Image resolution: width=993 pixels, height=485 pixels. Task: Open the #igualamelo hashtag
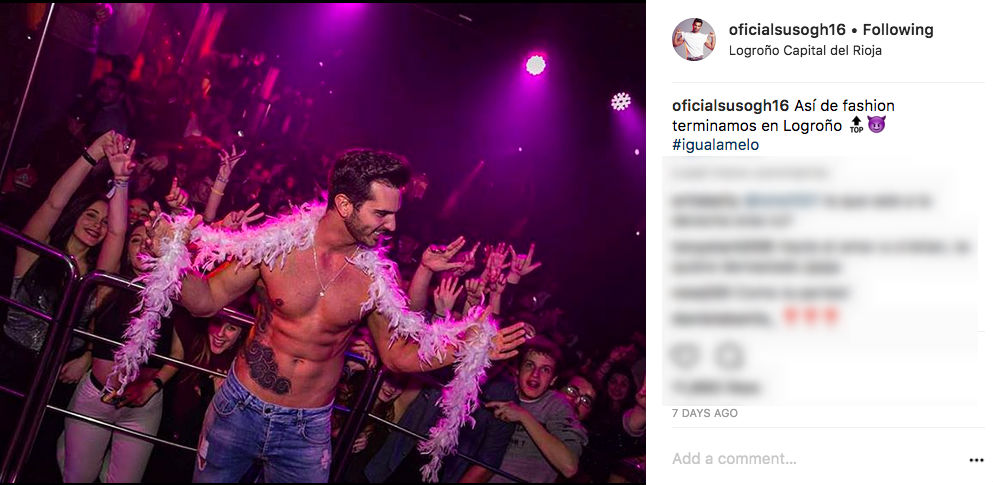point(715,145)
